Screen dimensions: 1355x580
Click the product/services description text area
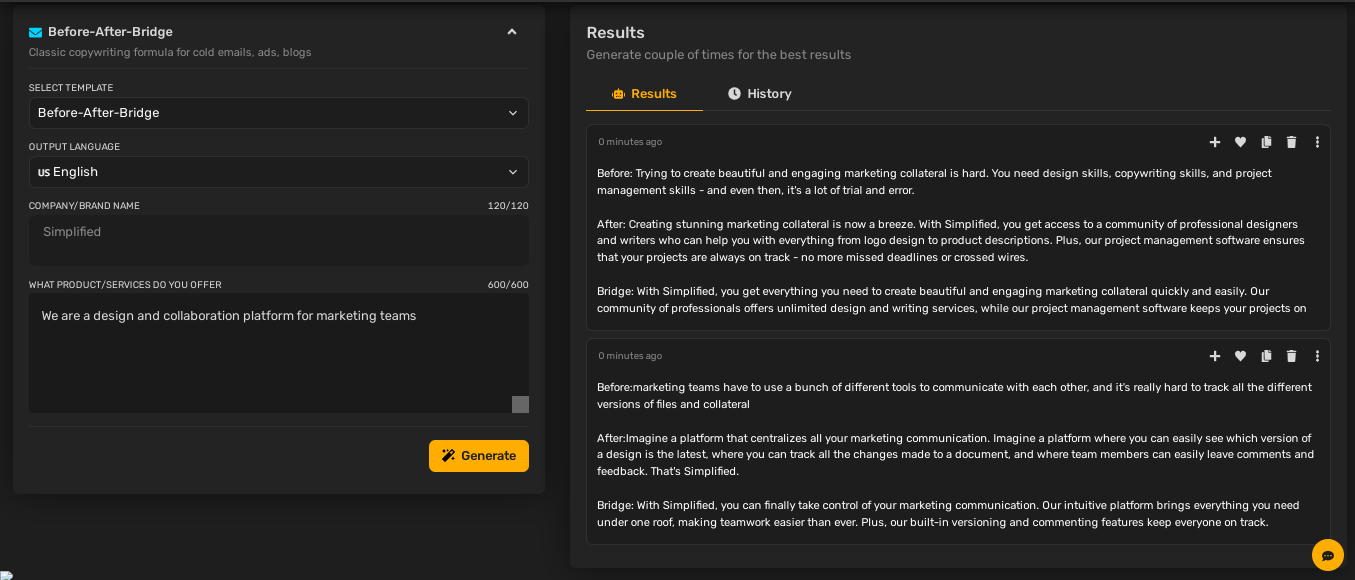tap(278, 353)
